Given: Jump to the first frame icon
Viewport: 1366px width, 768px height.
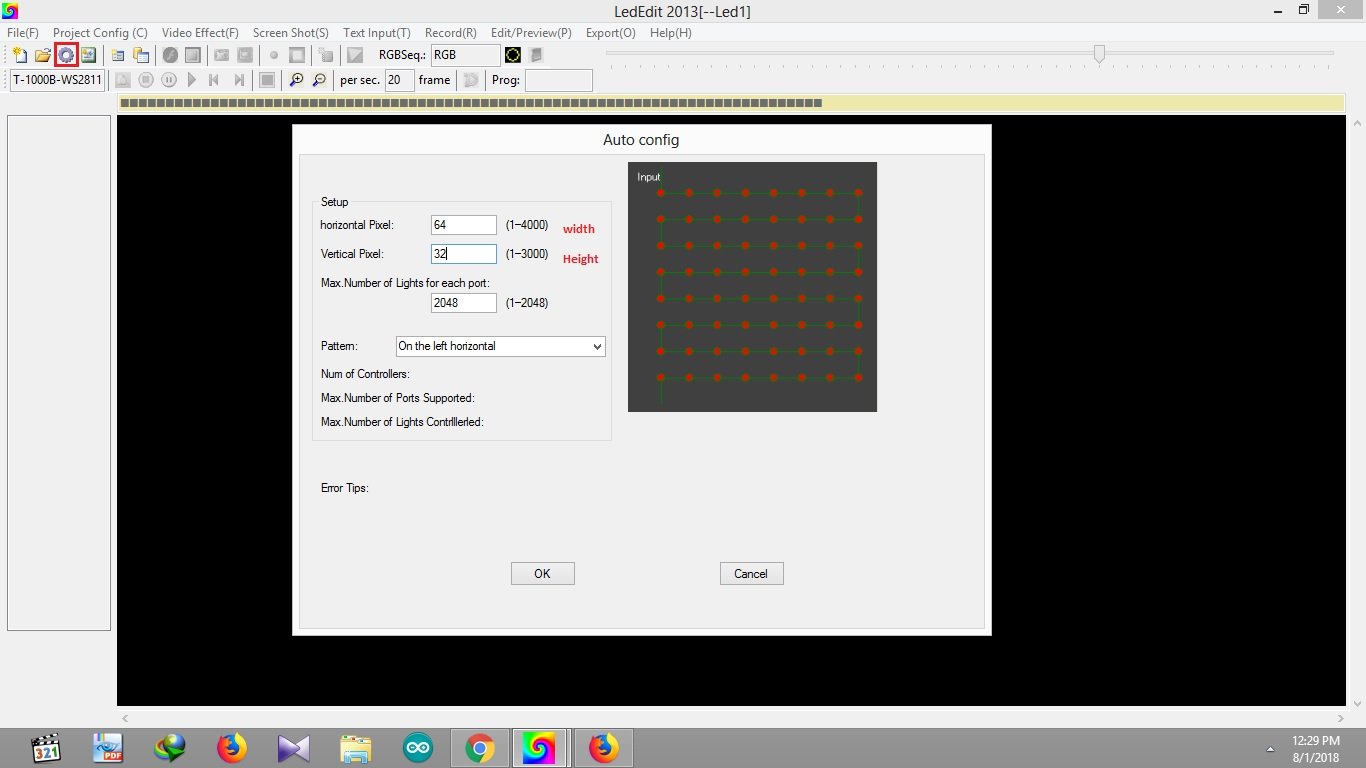Looking at the screenshot, I should coord(213,79).
